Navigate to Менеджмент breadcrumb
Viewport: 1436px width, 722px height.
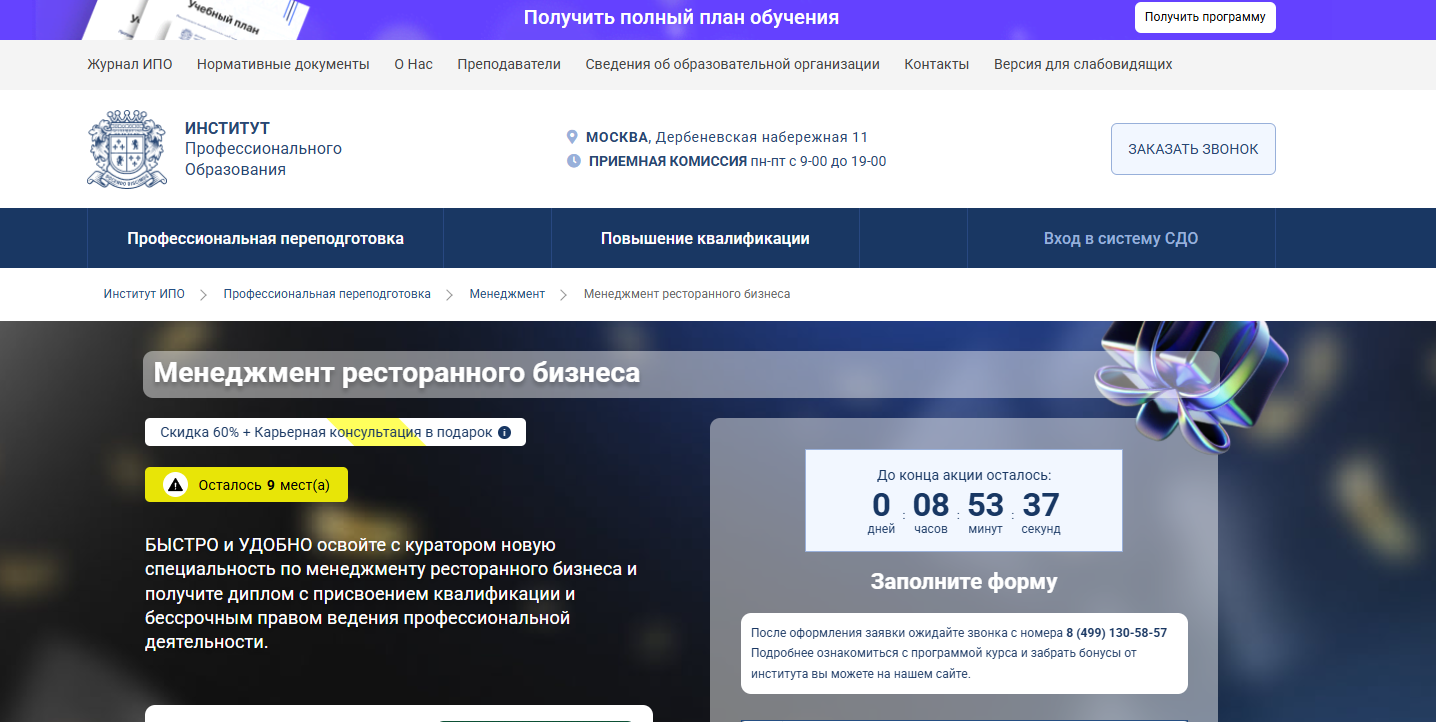(507, 294)
